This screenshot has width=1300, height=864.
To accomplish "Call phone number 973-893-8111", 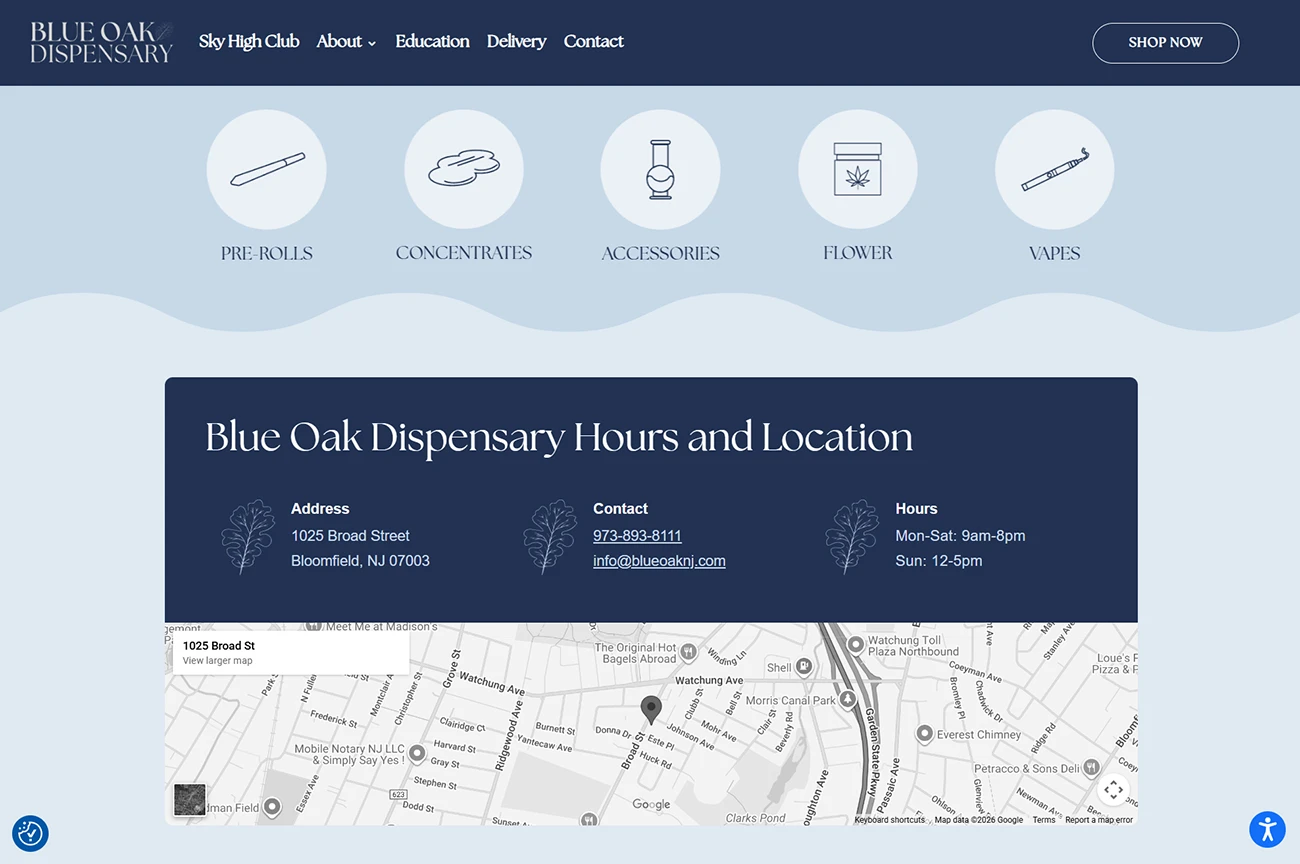I will pos(637,536).
